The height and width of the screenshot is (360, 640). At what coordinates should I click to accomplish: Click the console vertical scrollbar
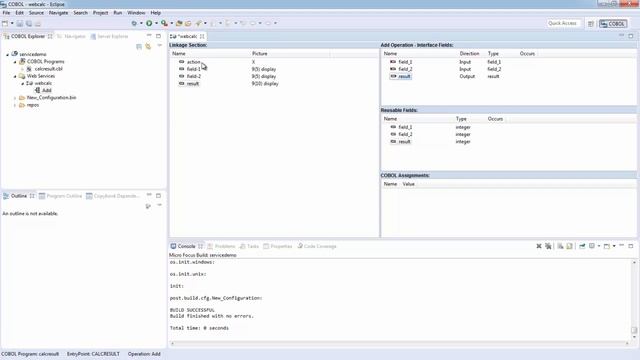click(634, 300)
